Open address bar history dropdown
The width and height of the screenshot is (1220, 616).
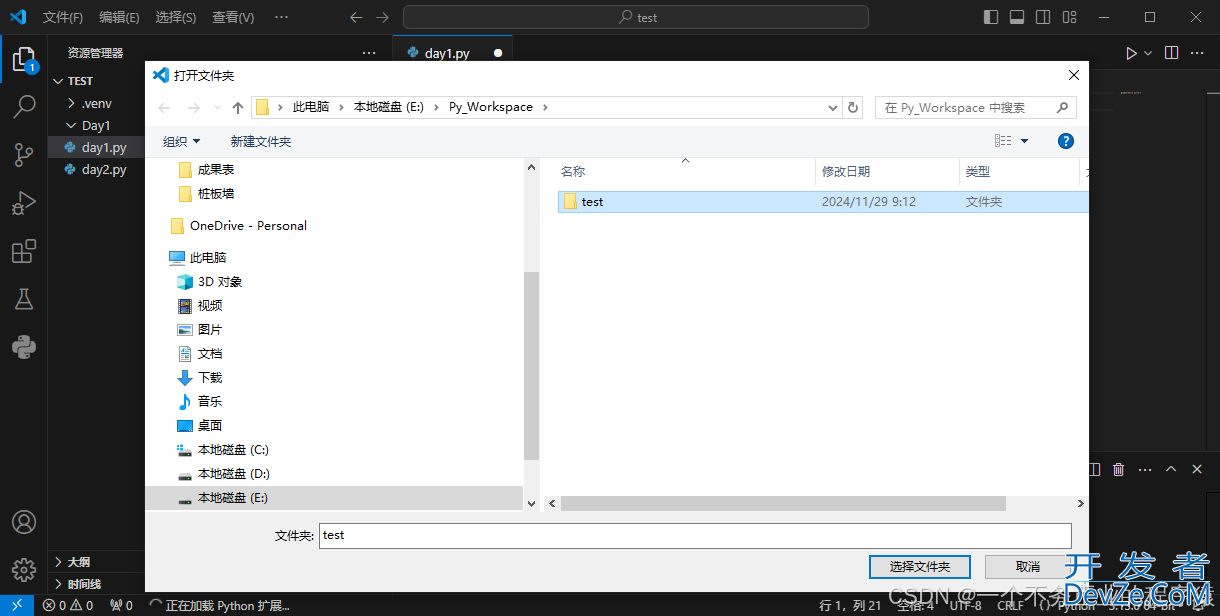tap(833, 107)
